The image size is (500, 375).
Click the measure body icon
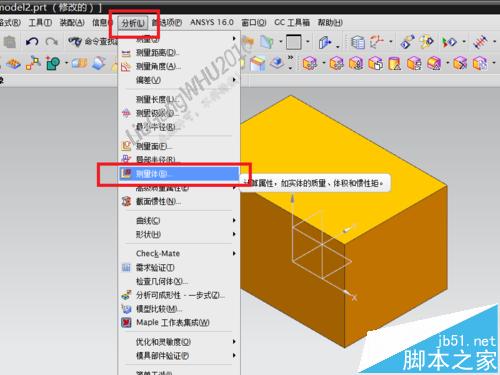tap(126, 173)
